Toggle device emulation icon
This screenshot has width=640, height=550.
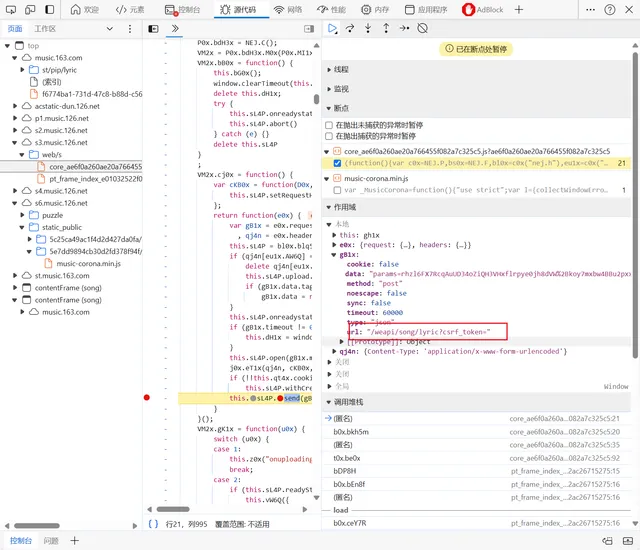point(30,9)
